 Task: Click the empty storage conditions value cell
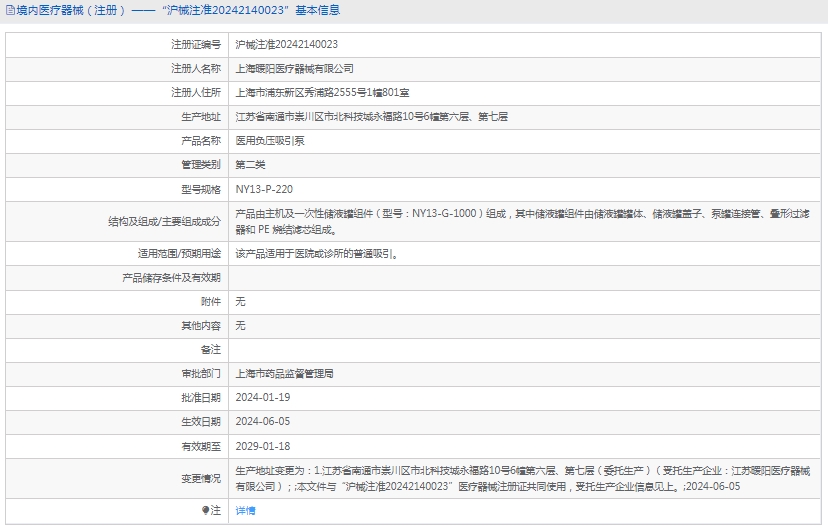[526, 277]
